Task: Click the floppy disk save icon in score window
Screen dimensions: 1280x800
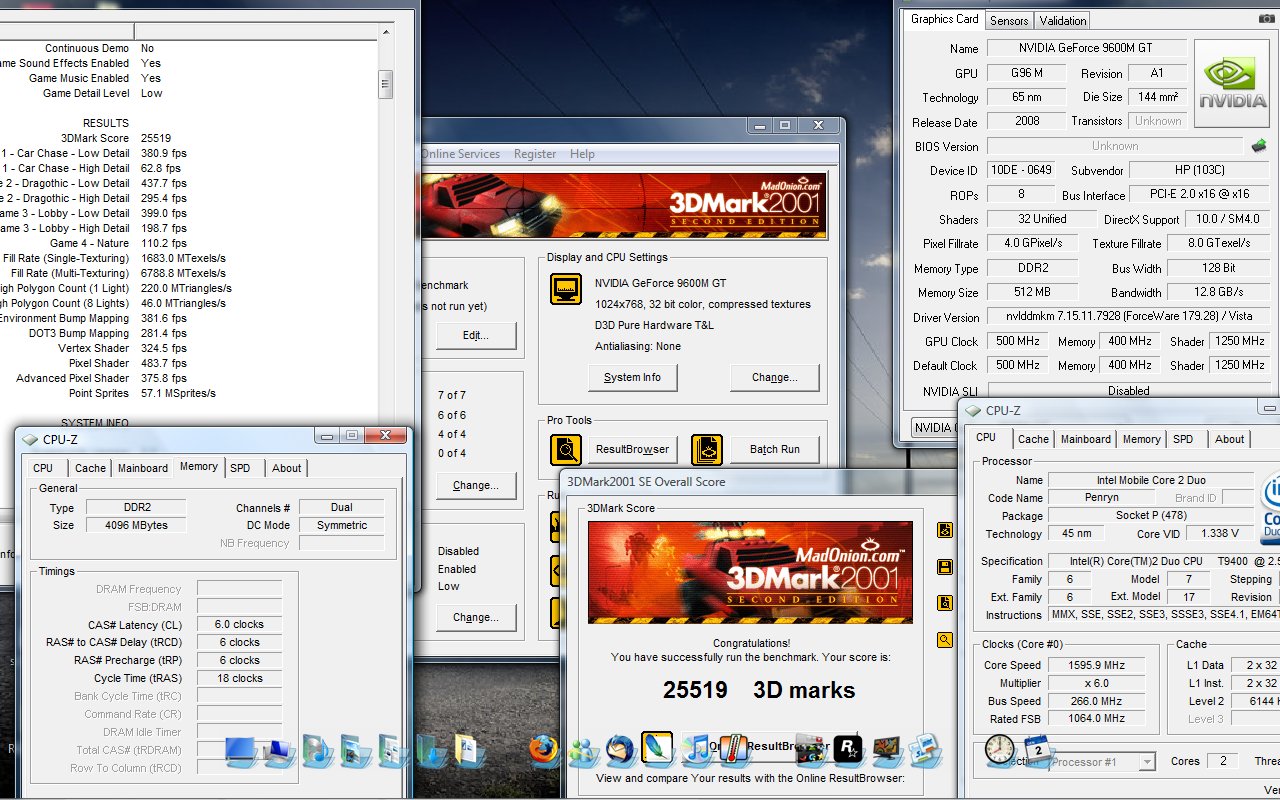Action: click(x=944, y=567)
